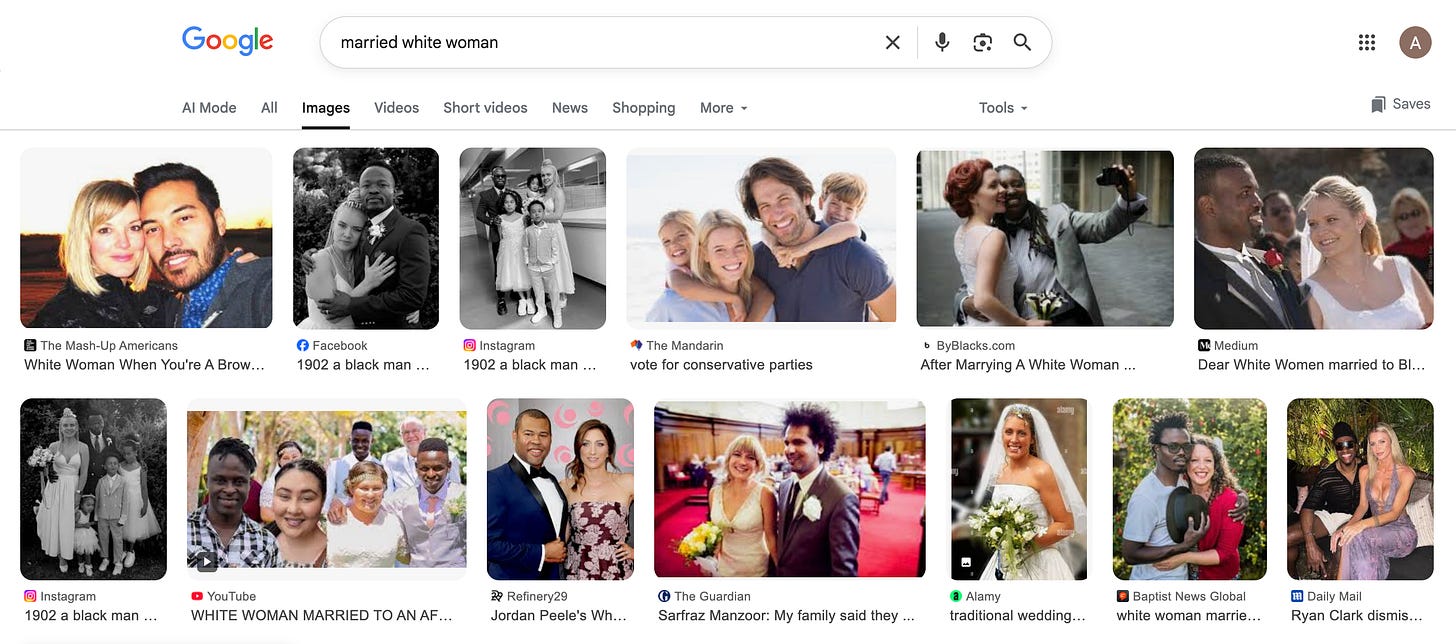
Task: Open Saves bookmark icon
Action: point(1379,104)
